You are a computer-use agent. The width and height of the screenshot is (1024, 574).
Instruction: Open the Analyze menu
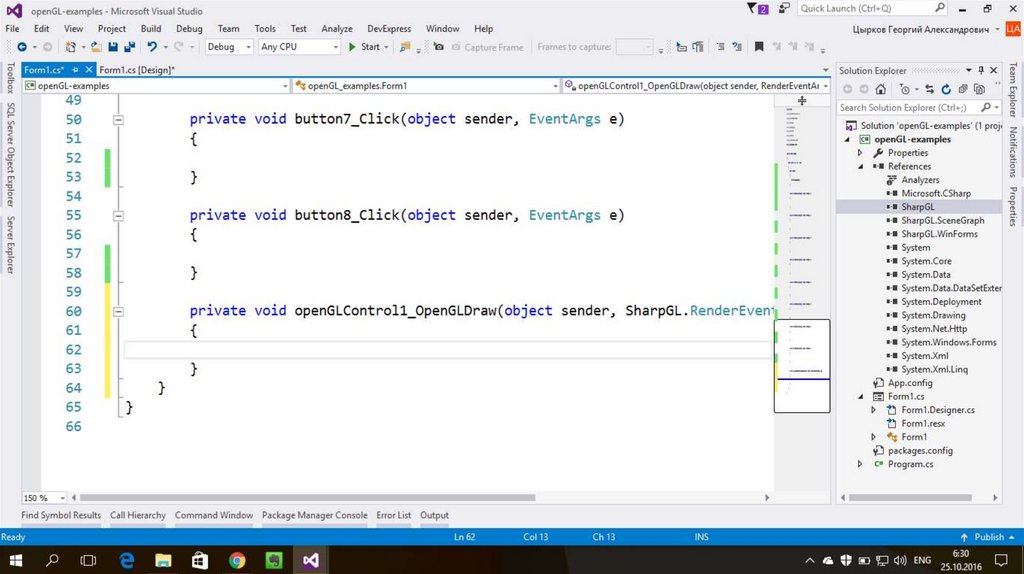pyautogui.click(x=336, y=29)
